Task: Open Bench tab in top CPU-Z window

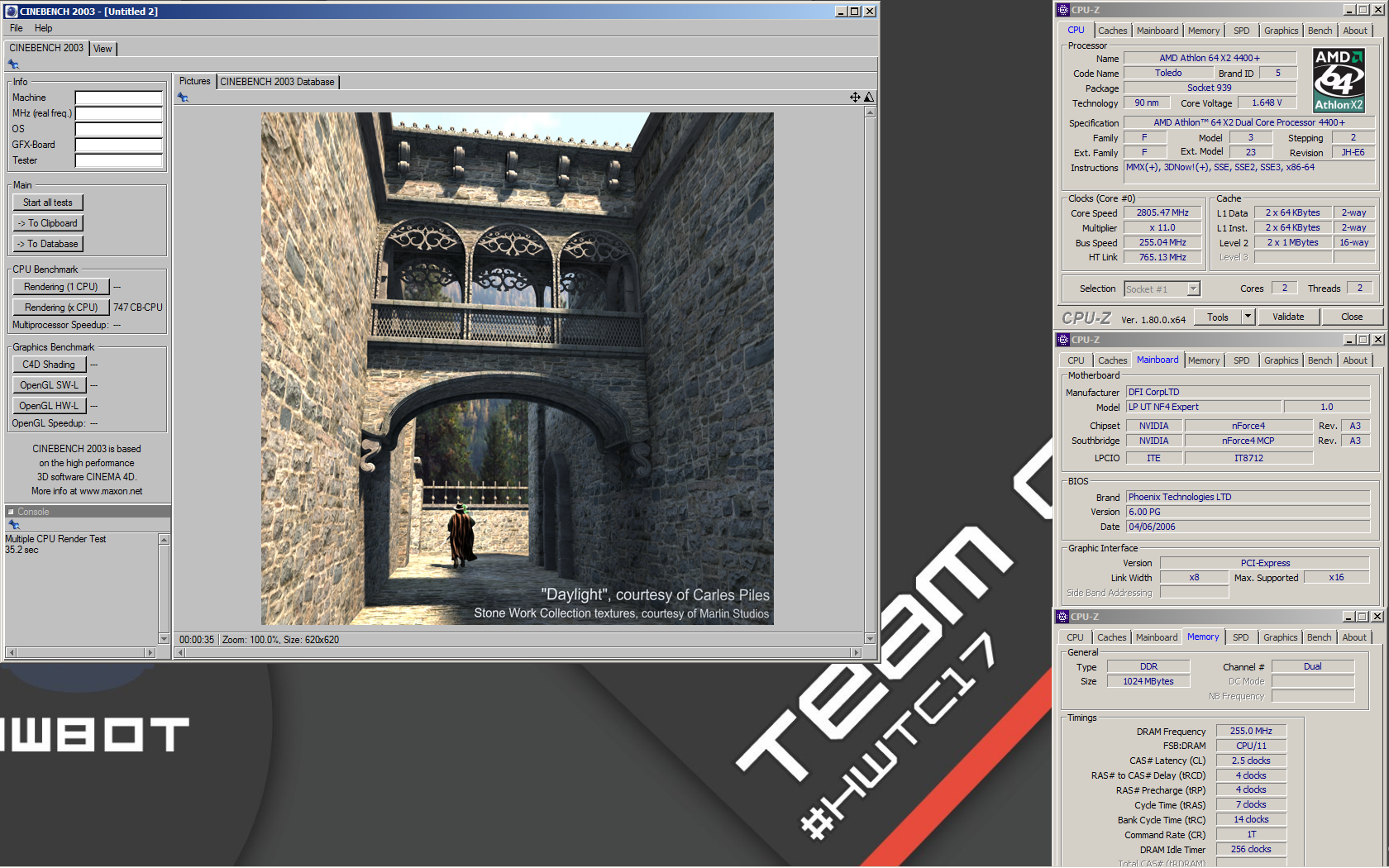Action: (1320, 31)
